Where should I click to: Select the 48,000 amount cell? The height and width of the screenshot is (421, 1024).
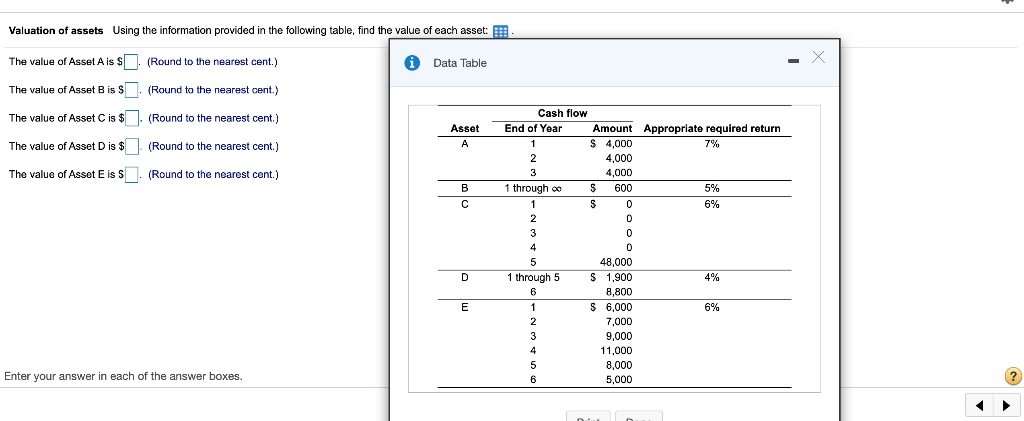click(x=616, y=262)
